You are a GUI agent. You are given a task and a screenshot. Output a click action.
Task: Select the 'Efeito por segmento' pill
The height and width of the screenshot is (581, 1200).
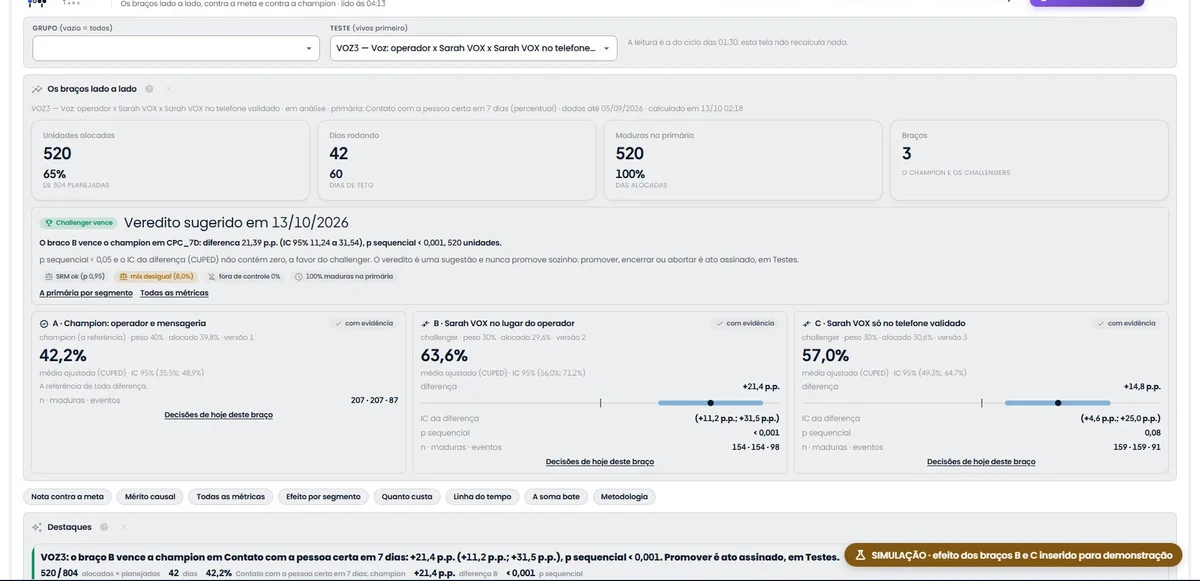[x=323, y=496]
